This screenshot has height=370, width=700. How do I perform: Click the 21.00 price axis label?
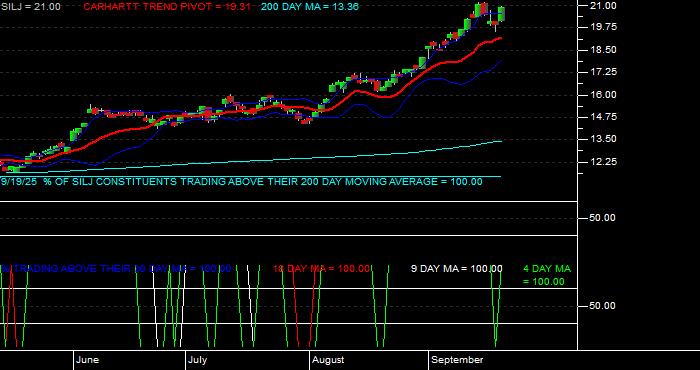click(603, 5)
